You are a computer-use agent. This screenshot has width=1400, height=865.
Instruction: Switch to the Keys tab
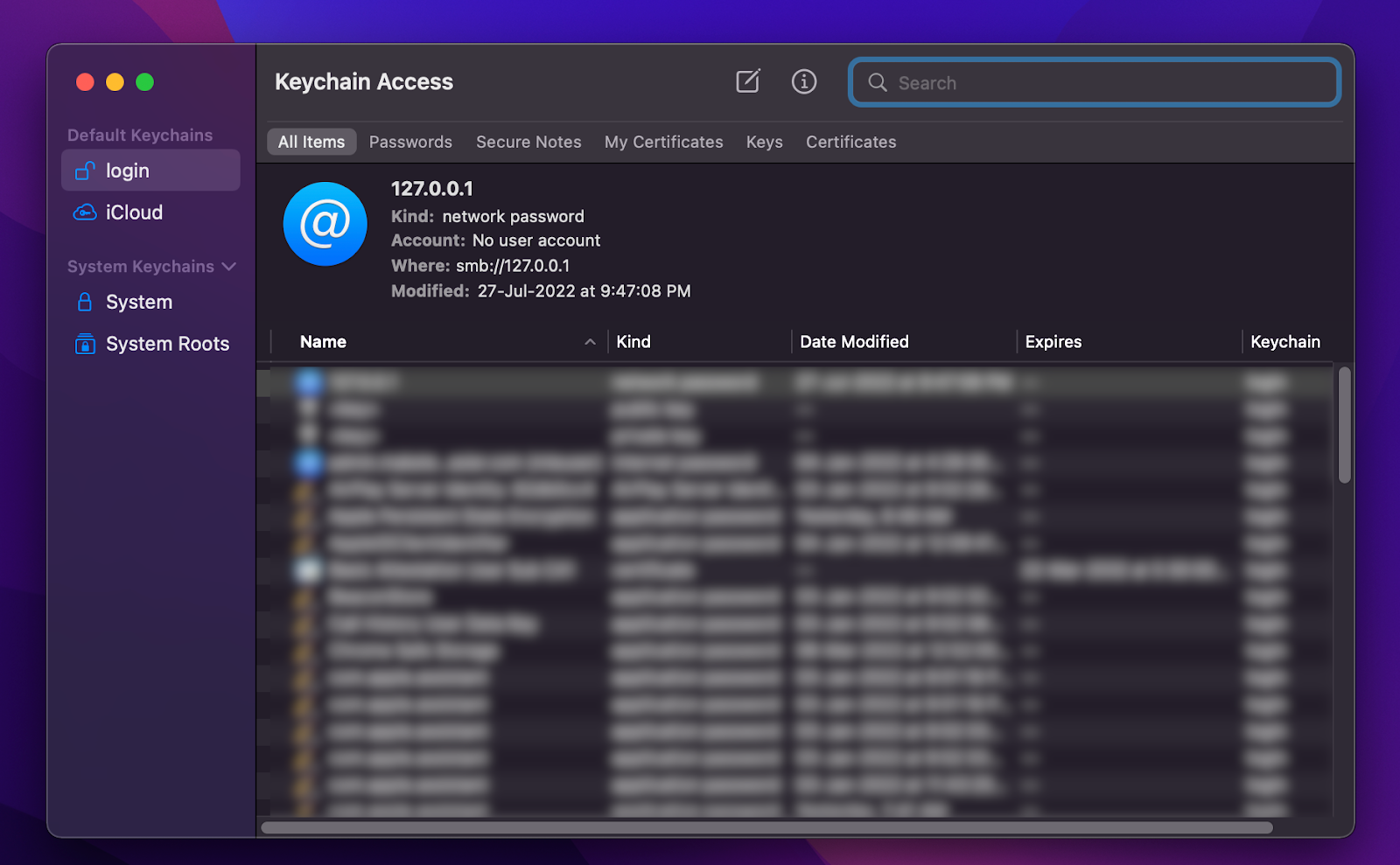764,142
